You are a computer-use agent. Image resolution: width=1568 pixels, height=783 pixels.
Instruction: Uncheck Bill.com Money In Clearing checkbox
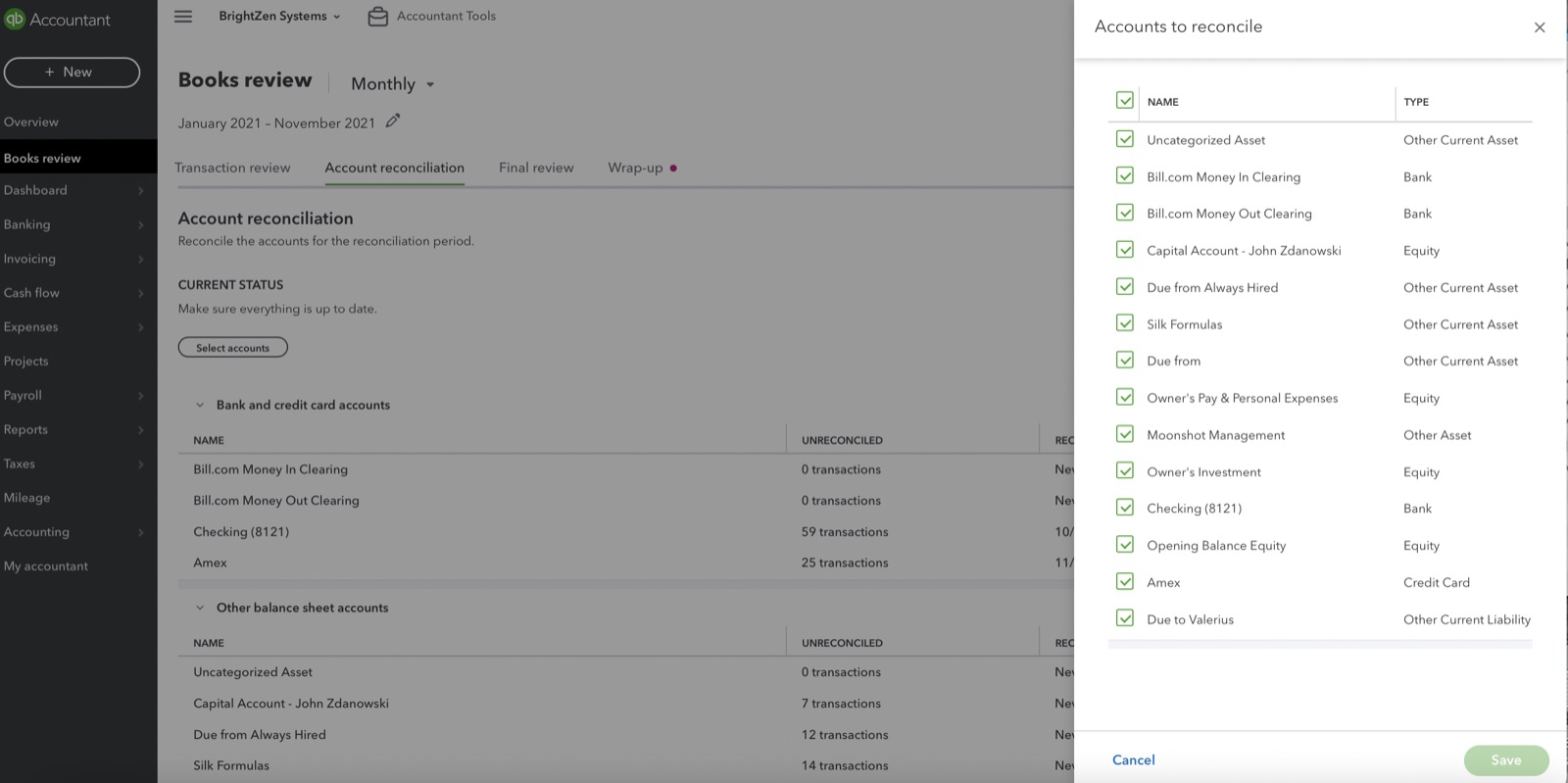pos(1125,176)
